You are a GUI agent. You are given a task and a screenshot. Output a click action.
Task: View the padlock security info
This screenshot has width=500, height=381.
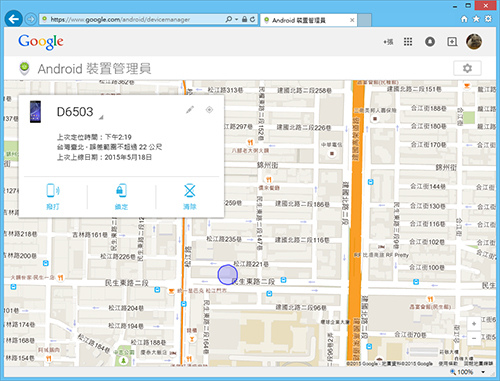tap(244, 19)
